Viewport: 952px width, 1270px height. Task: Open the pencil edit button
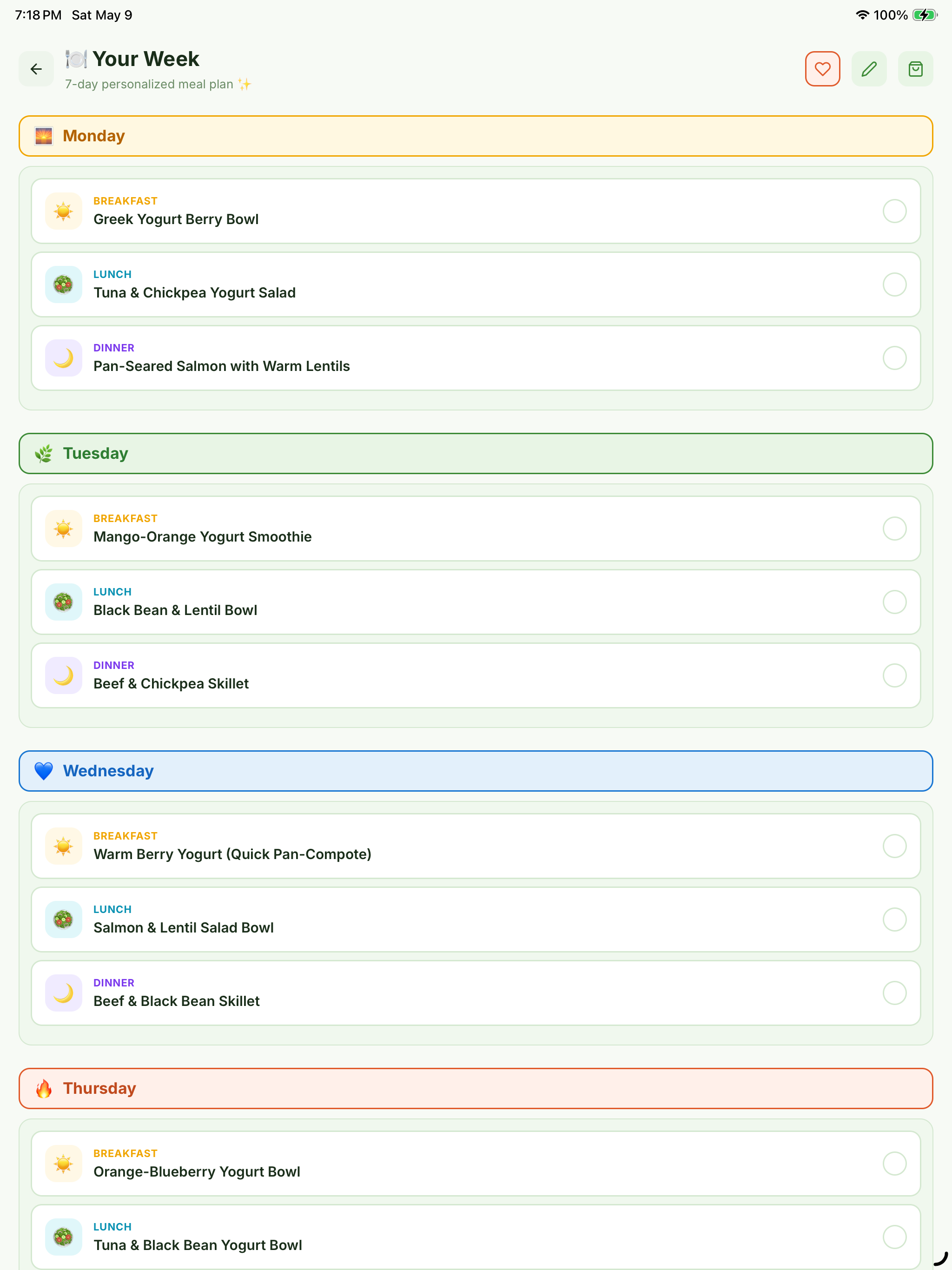[x=869, y=69]
